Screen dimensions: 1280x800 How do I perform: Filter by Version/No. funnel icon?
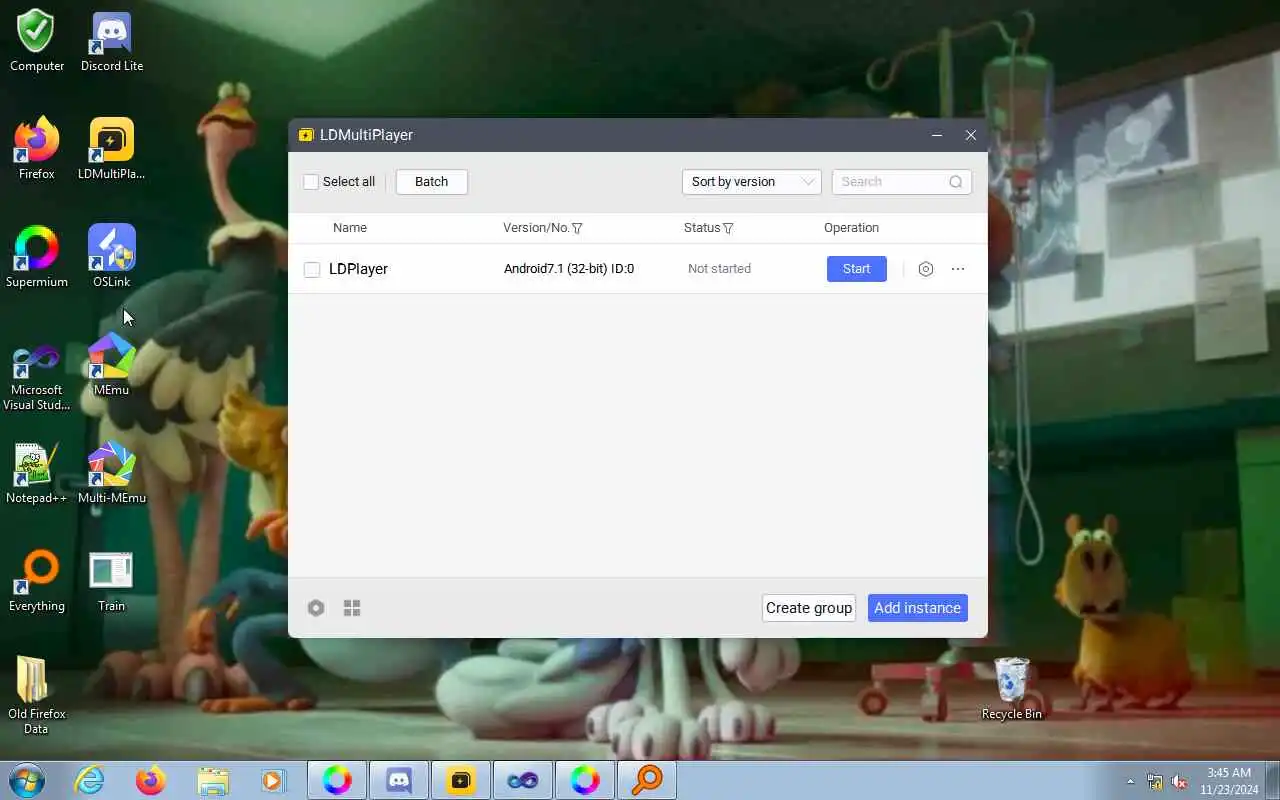coord(577,228)
